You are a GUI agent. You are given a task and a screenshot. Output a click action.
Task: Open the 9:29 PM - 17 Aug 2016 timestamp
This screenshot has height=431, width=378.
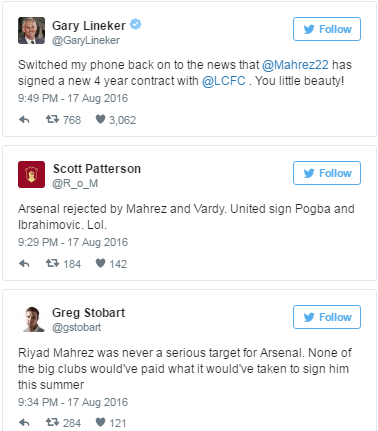point(73,242)
